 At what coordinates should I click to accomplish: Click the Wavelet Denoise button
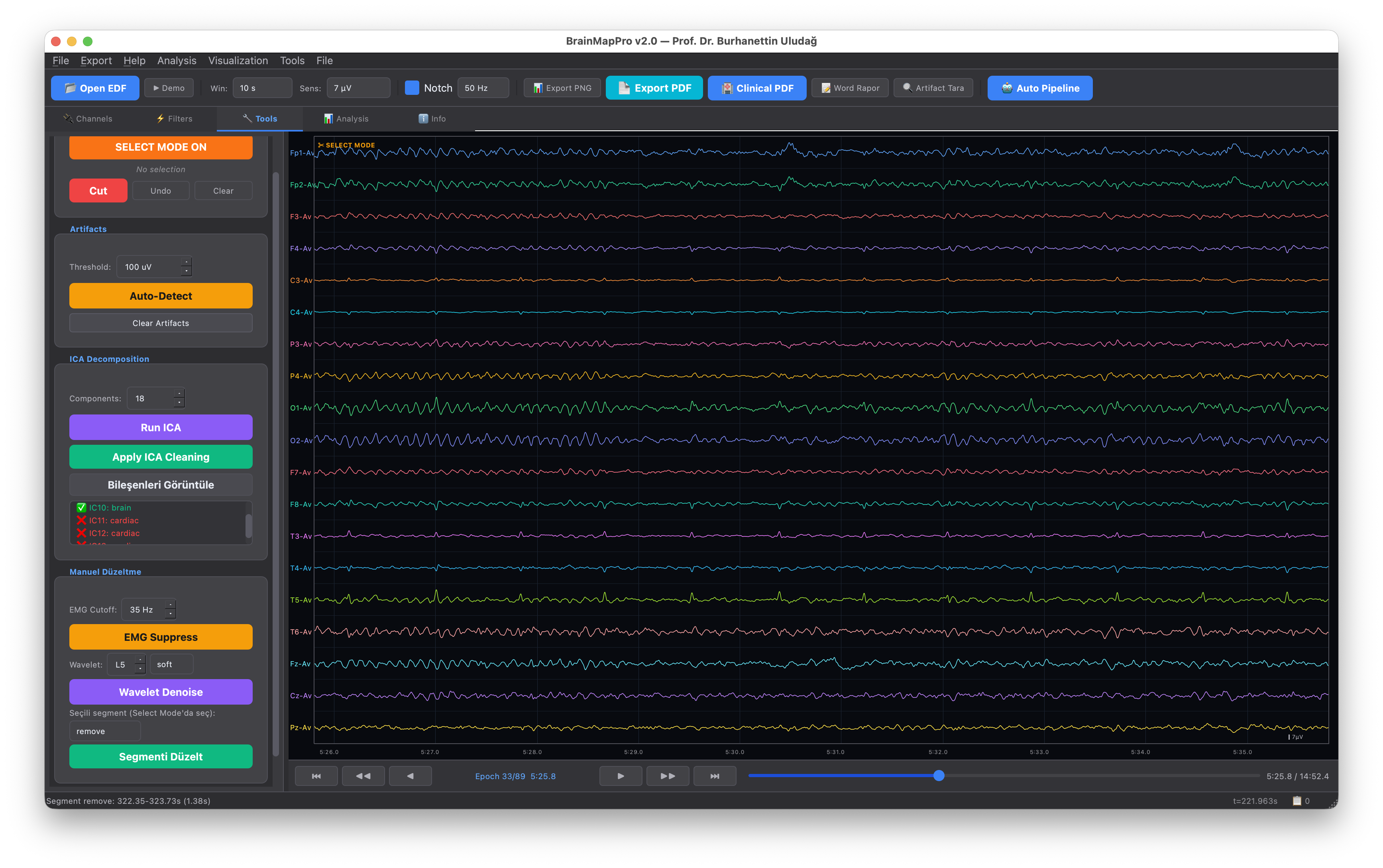coord(161,692)
